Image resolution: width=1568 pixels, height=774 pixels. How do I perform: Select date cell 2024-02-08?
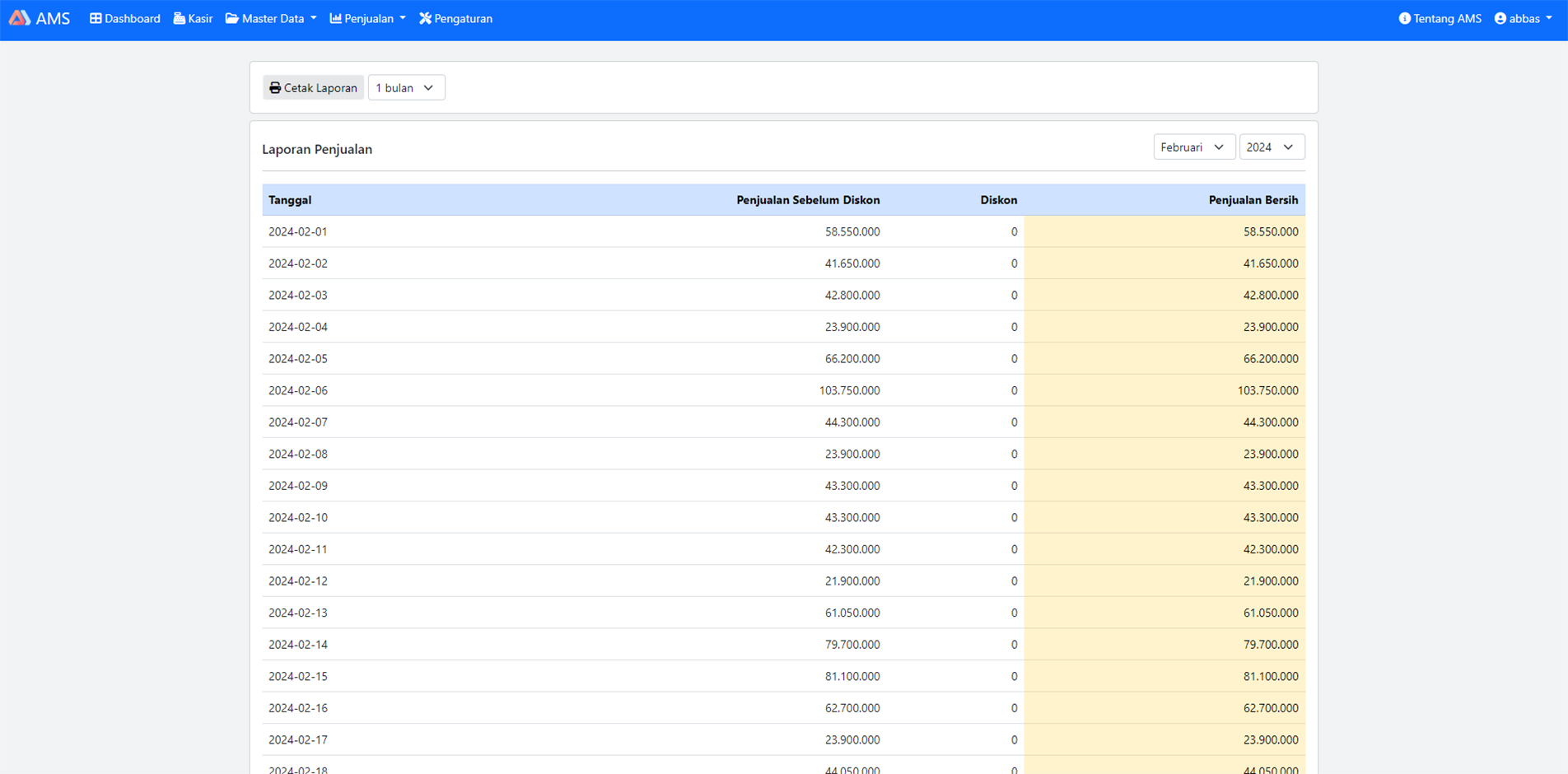298,454
